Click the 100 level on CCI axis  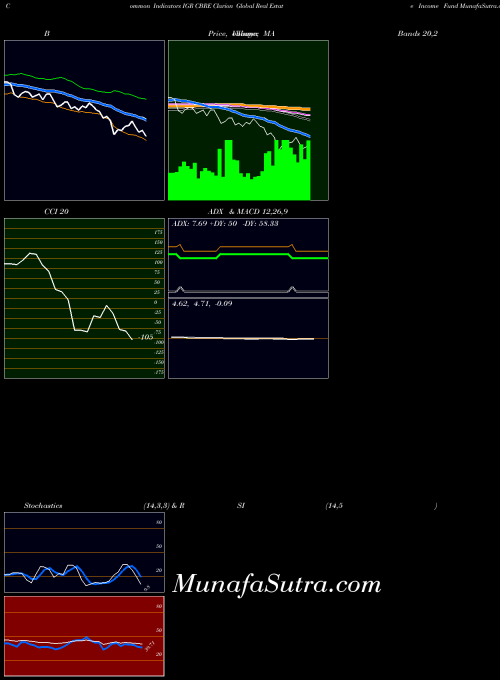coord(158,262)
